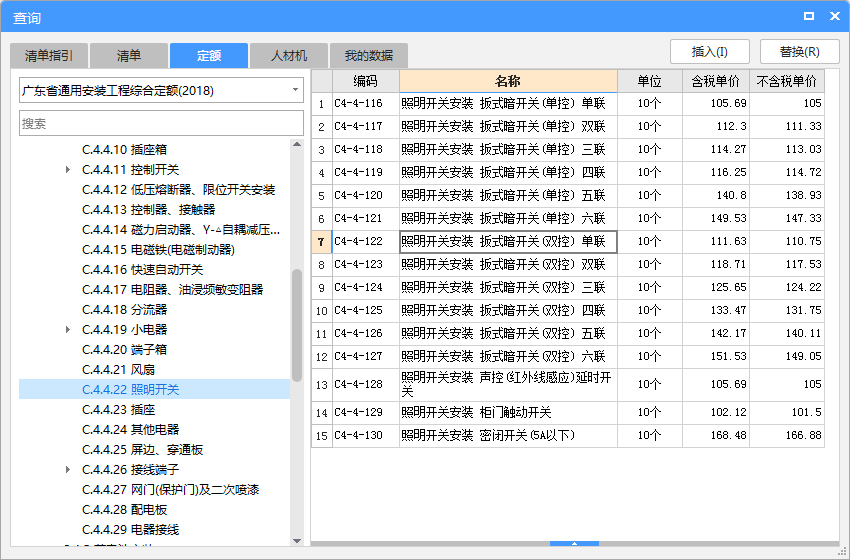Select C.4.4.10 插座箱 in the tree
The height and width of the screenshot is (560, 850).
(x=124, y=150)
